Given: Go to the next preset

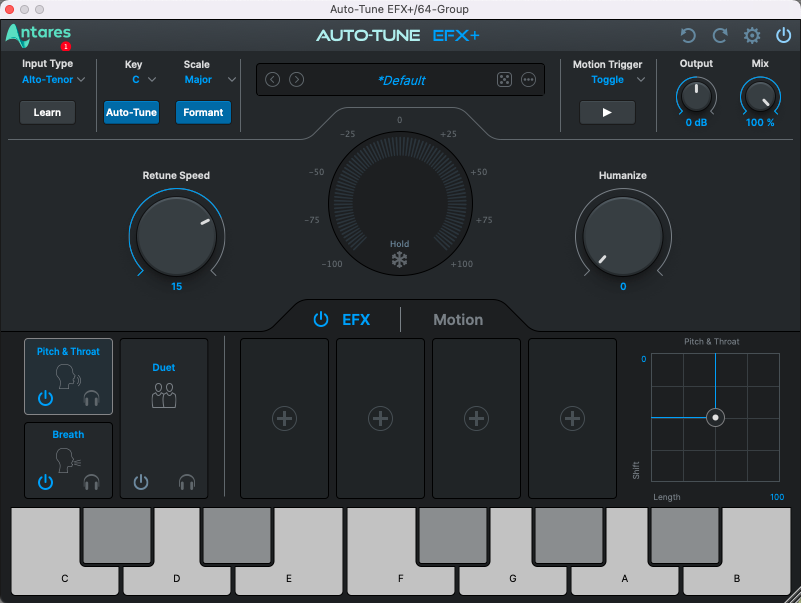Looking at the screenshot, I should coord(296,80).
